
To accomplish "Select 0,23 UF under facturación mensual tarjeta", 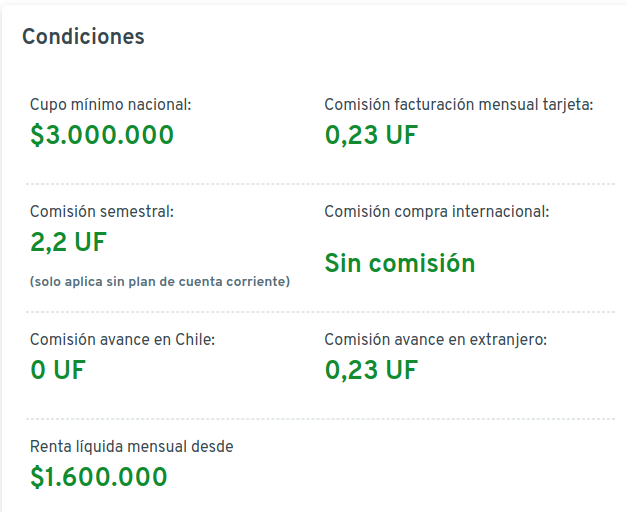I will pos(371,135).
